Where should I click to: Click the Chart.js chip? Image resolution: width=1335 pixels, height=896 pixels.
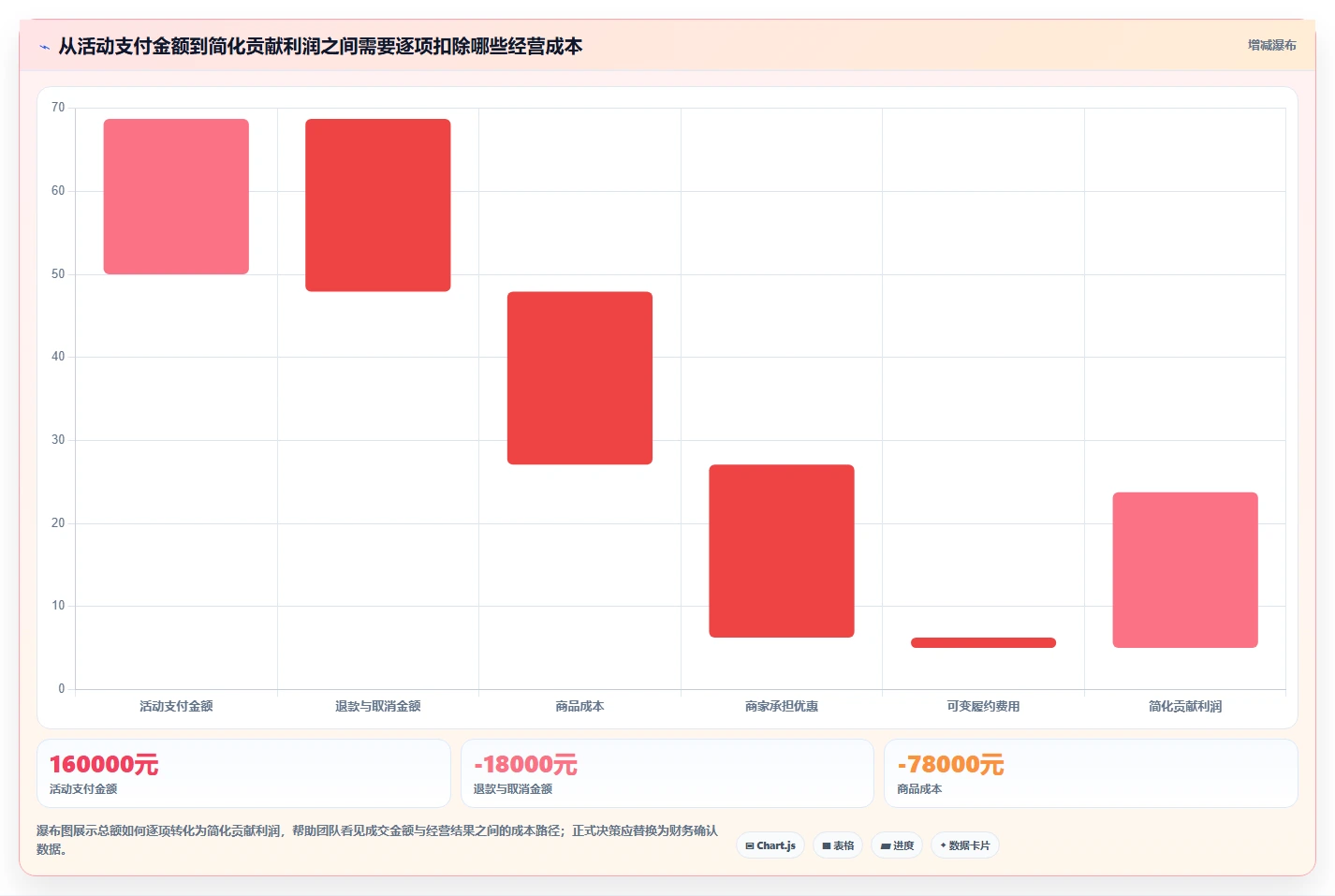coord(770,845)
